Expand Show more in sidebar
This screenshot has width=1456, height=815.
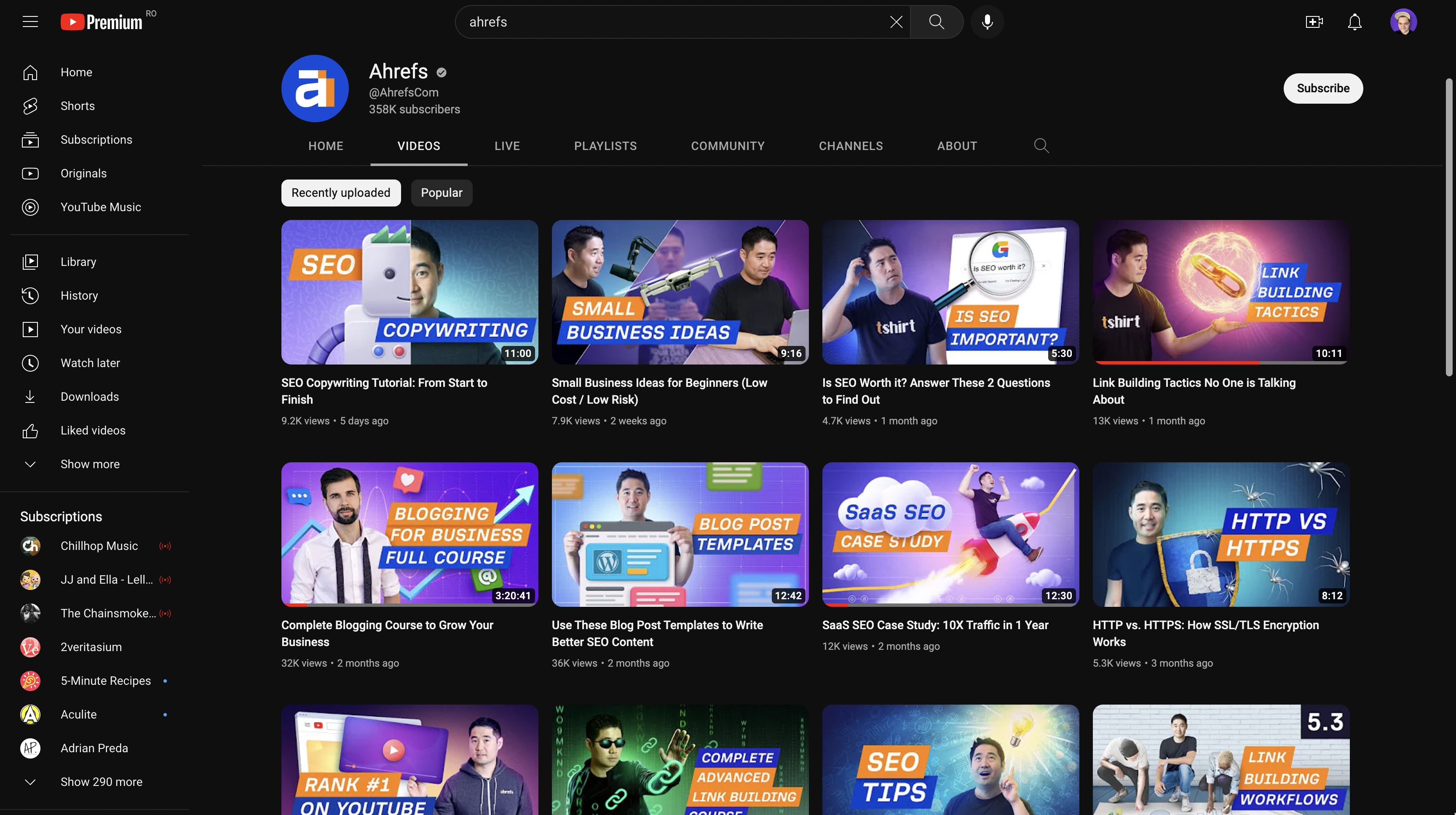point(90,464)
